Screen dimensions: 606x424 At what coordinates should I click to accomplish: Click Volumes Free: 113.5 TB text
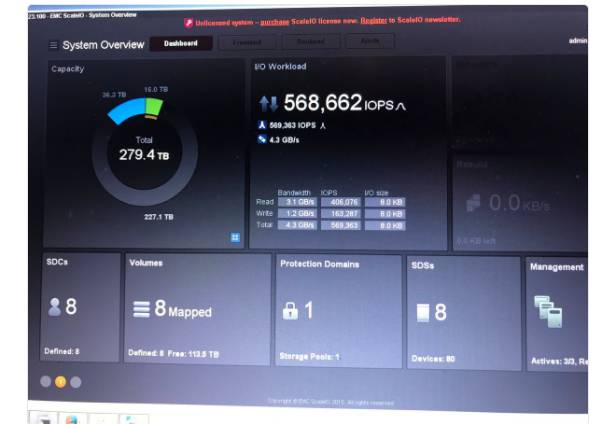(x=193, y=354)
